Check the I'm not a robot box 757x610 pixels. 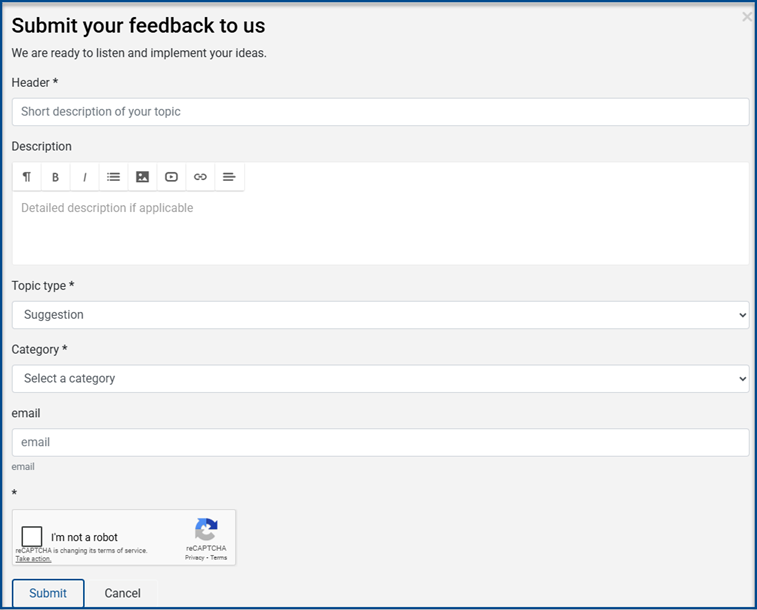[x=32, y=537]
